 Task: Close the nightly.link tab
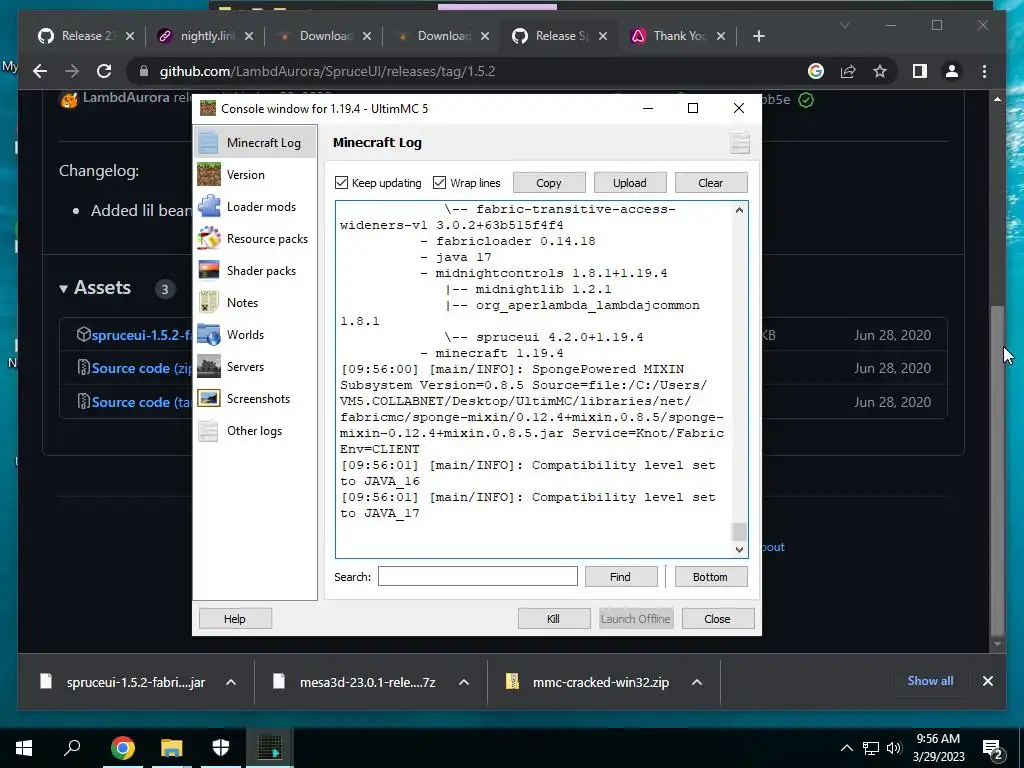pos(249,36)
